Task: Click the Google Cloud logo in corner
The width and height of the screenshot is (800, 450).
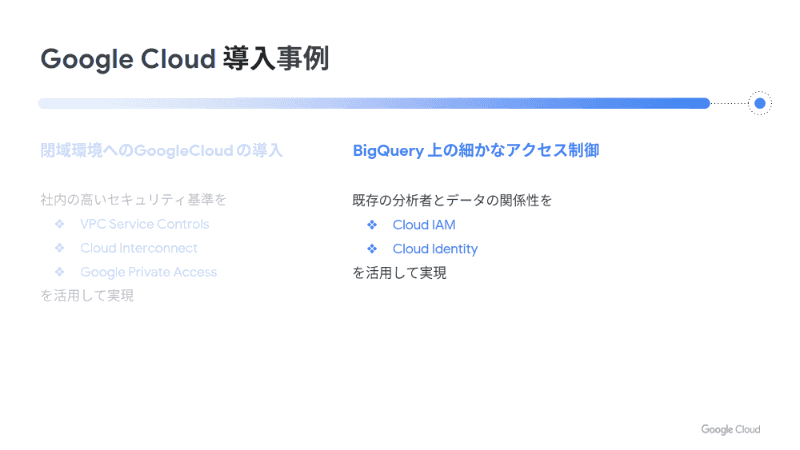Action: coord(731,430)
